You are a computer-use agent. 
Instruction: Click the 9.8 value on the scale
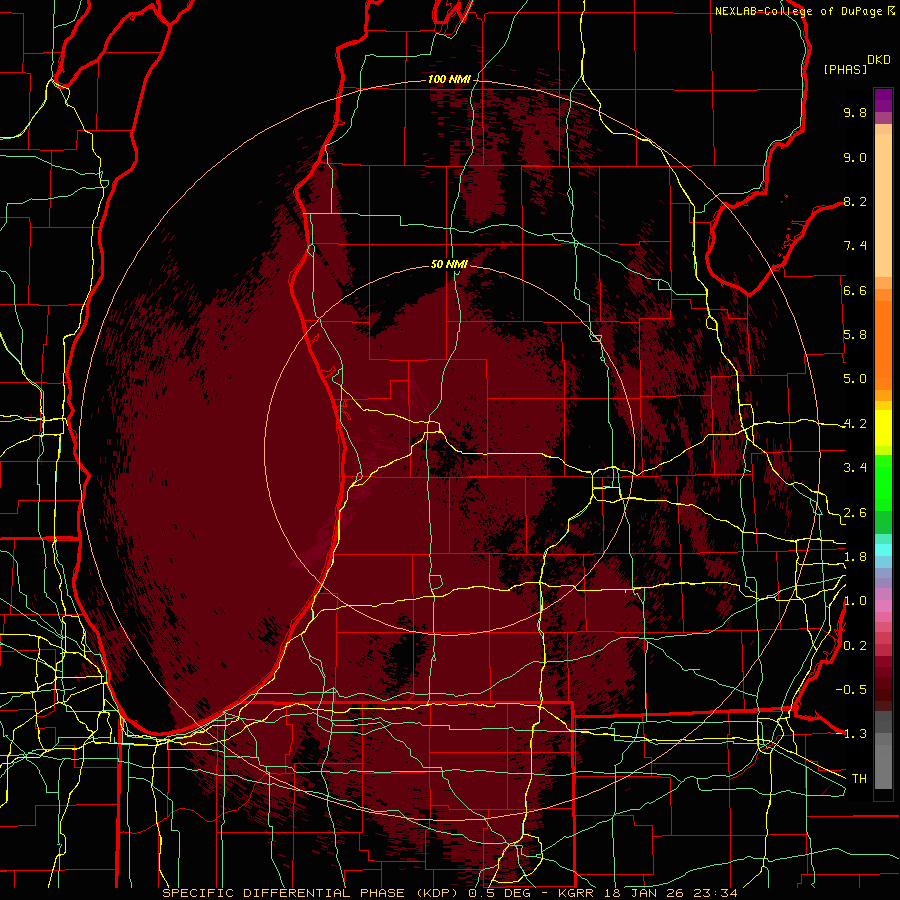click(855, 112)
